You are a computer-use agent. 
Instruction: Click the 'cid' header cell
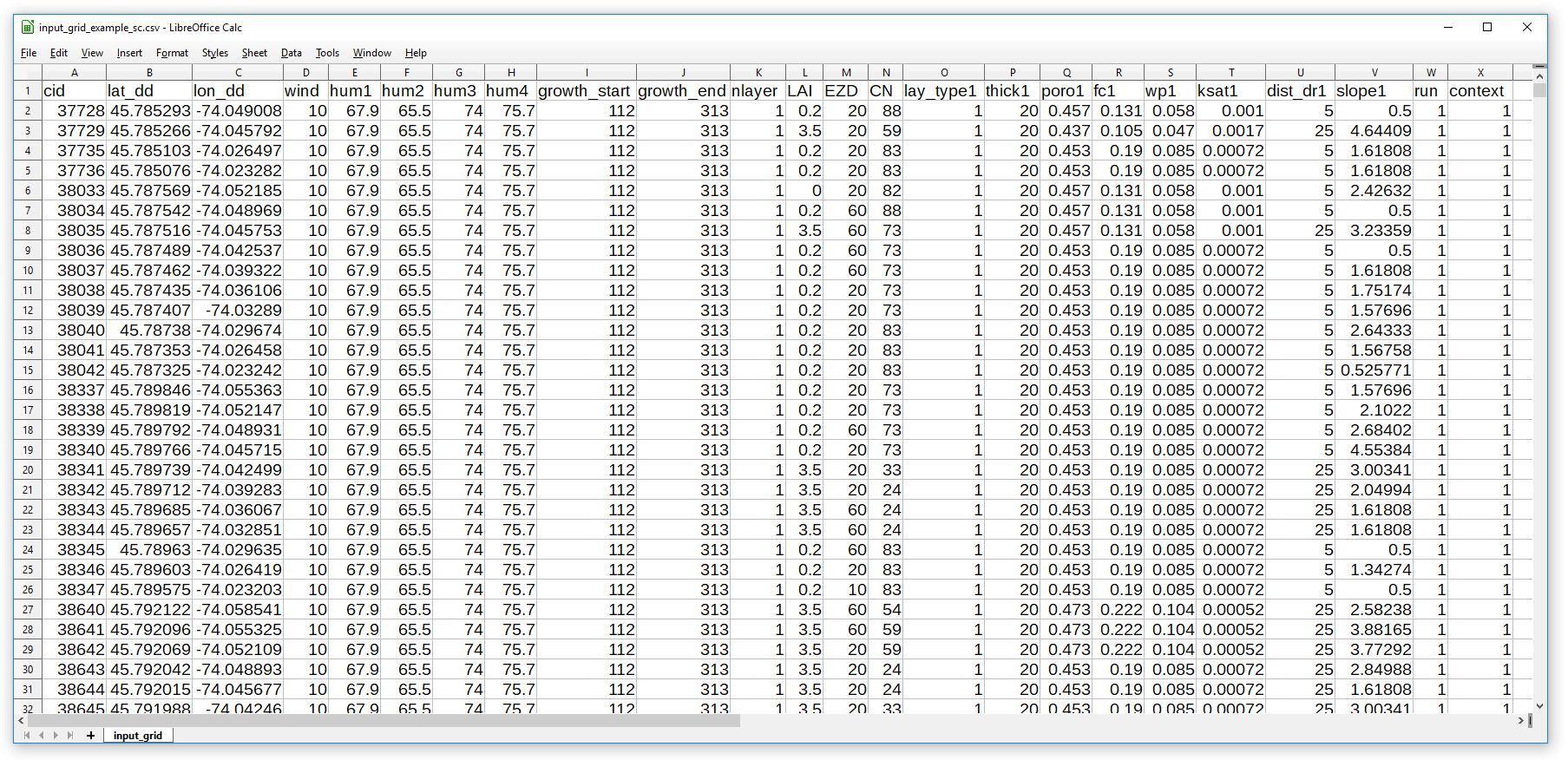pyautogui.click(x=75, y=91)
